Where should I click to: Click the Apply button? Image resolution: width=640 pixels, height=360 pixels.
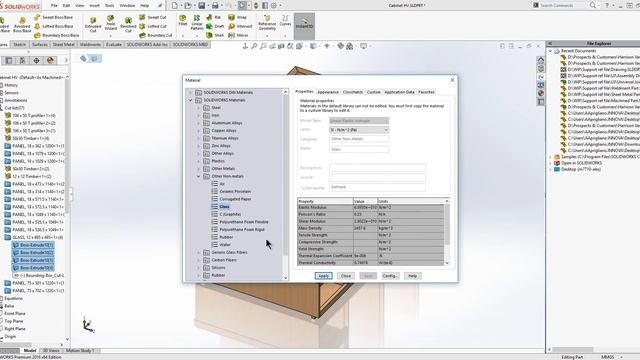[323, 276]
